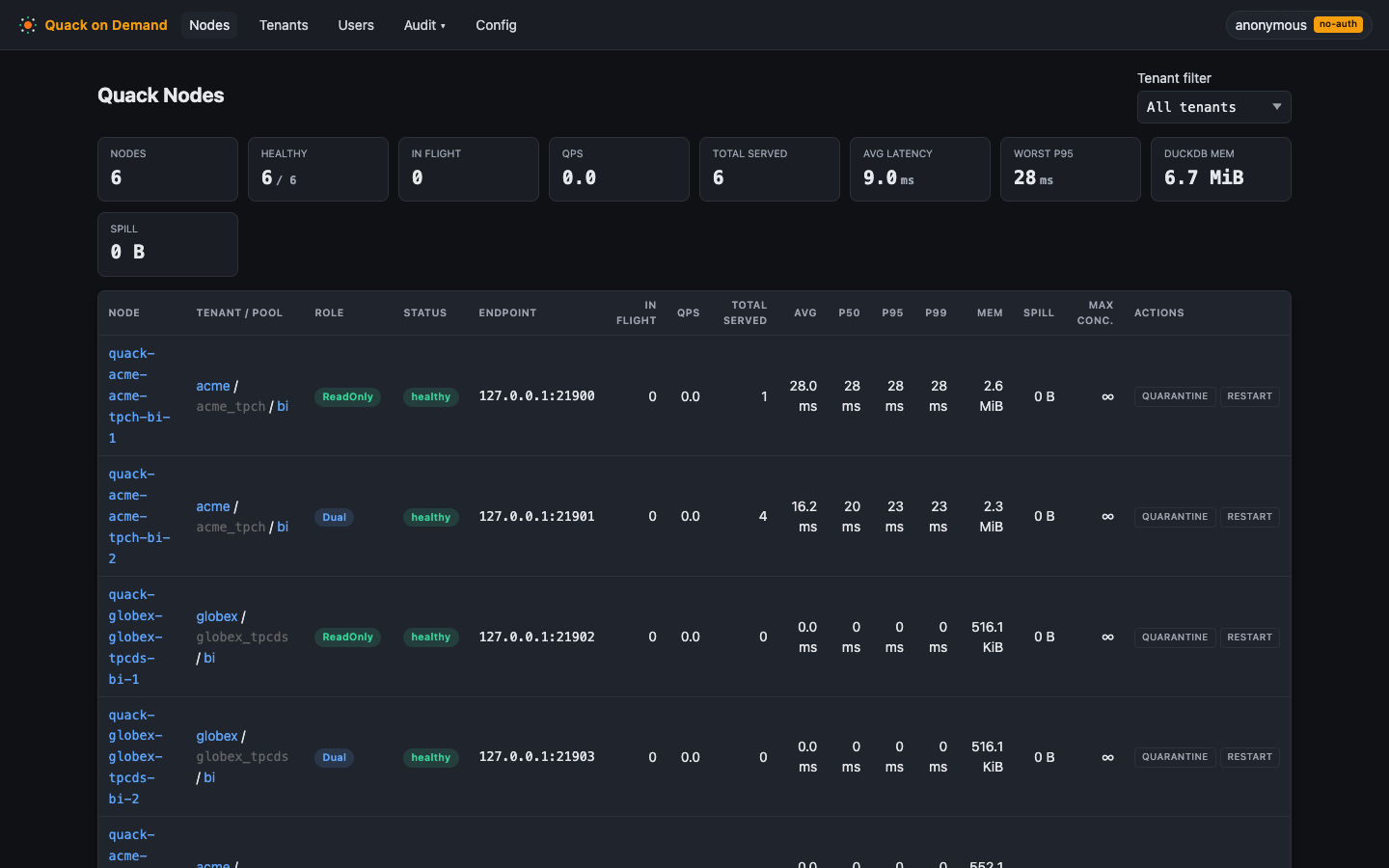This screenshot has width=1389, height=868.
Task: Select endpoint text 127.0.0.1:21900
Action: click(536, 396)
